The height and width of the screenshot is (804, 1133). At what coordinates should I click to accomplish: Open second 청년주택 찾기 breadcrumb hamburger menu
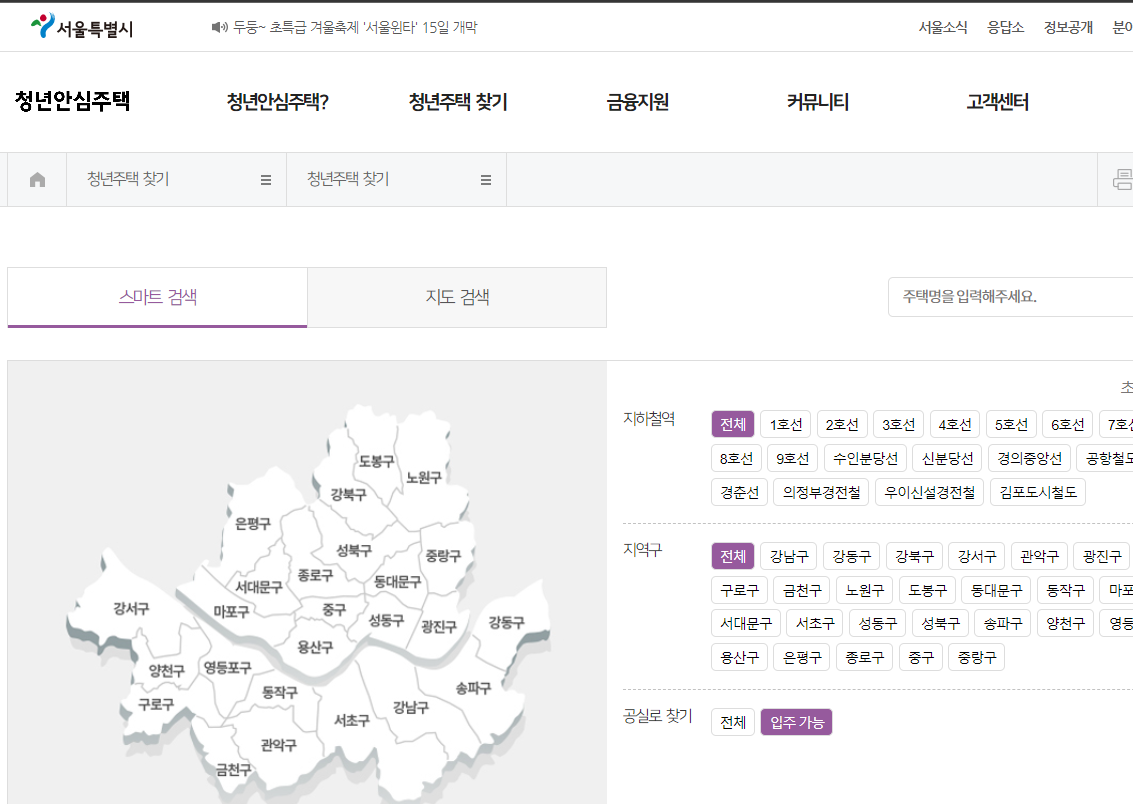pyautogui.click(x=486, y=180)
